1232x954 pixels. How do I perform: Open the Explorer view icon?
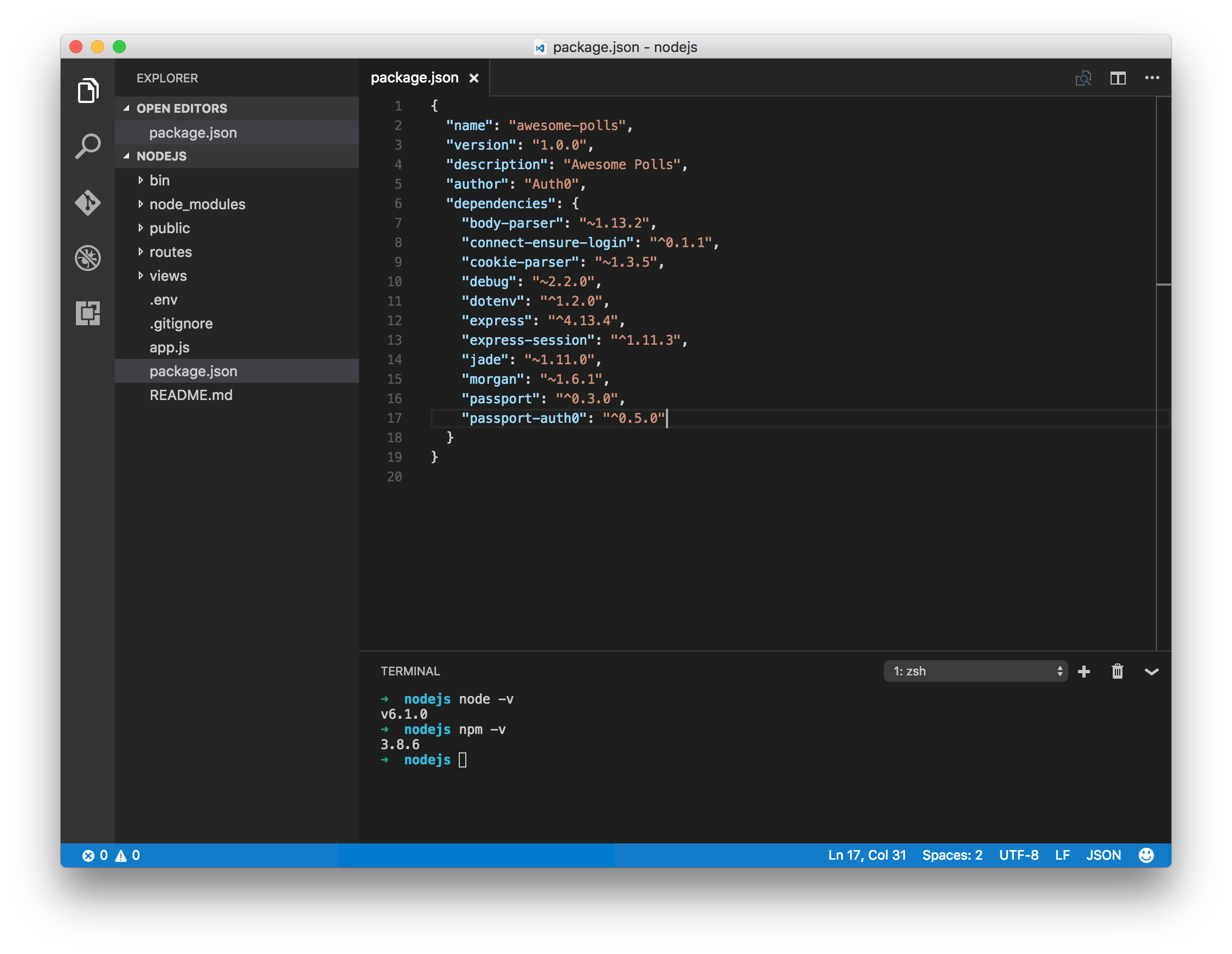coord(88,90)
